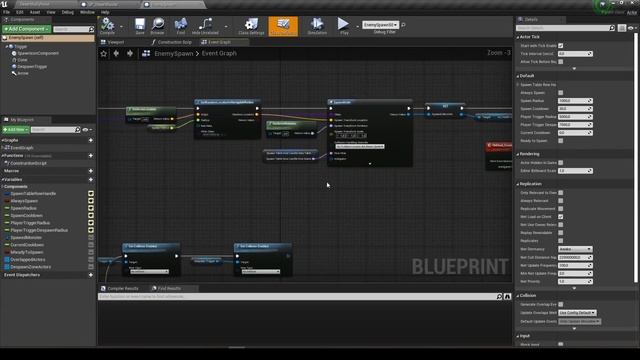Screen dimensions: 640x360
Task: Click the Find toolbar icon
Action: point(180,24)
